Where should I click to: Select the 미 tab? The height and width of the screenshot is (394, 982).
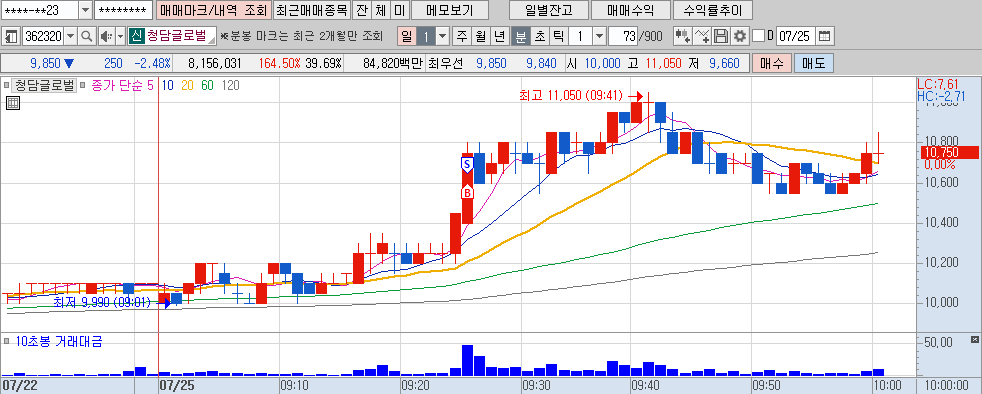pos(400,10)
